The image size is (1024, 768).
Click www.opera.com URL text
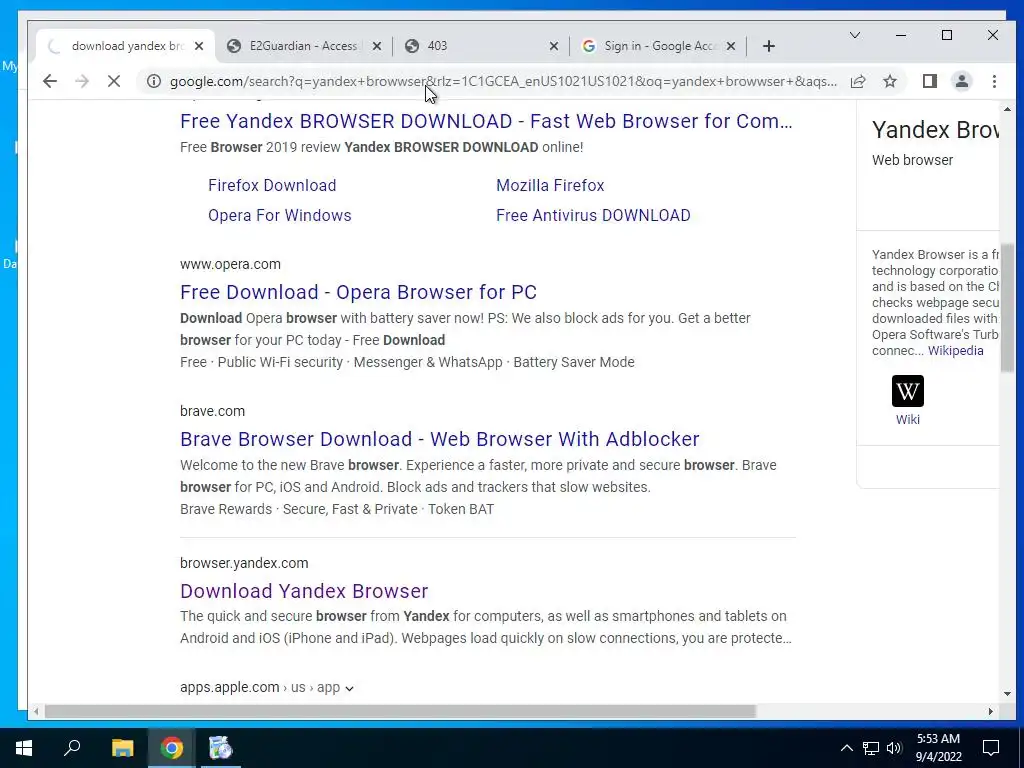pyautogui.click(x=231, y=264)
